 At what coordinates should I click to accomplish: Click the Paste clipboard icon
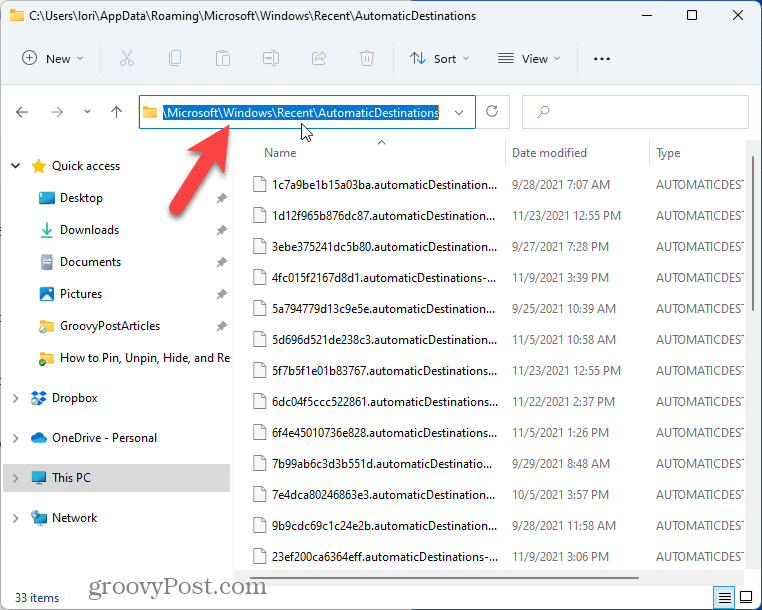(223, 58)
